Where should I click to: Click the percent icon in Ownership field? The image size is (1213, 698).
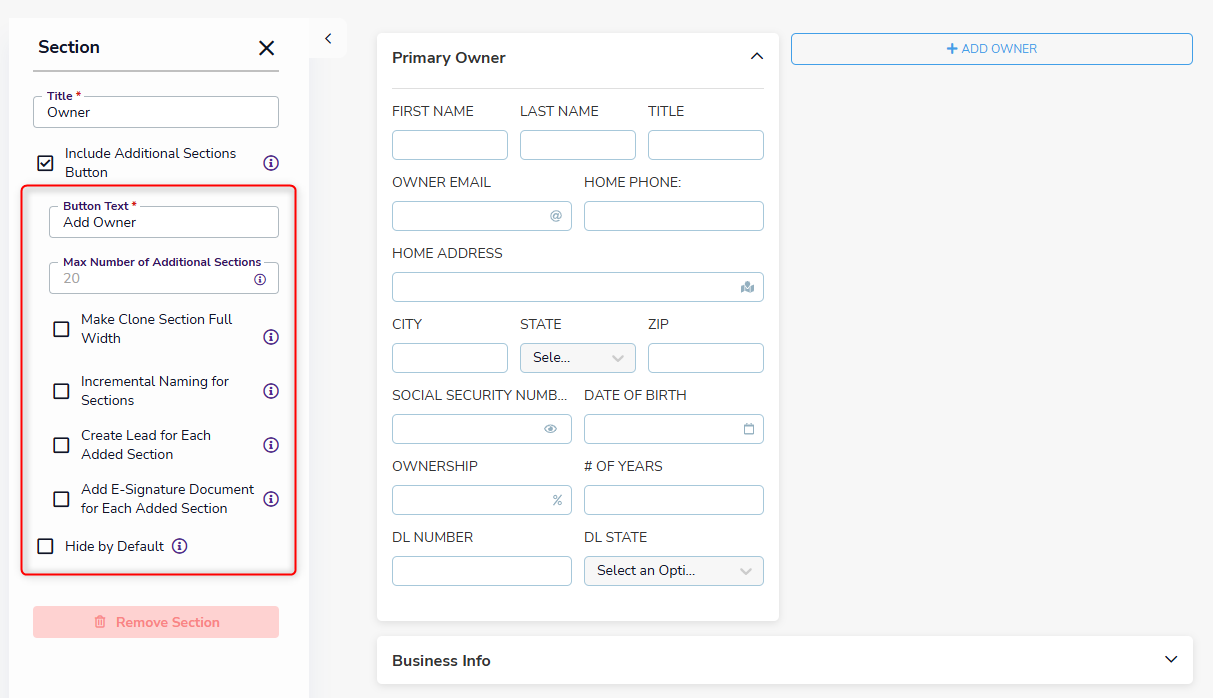tap(557, 500)
